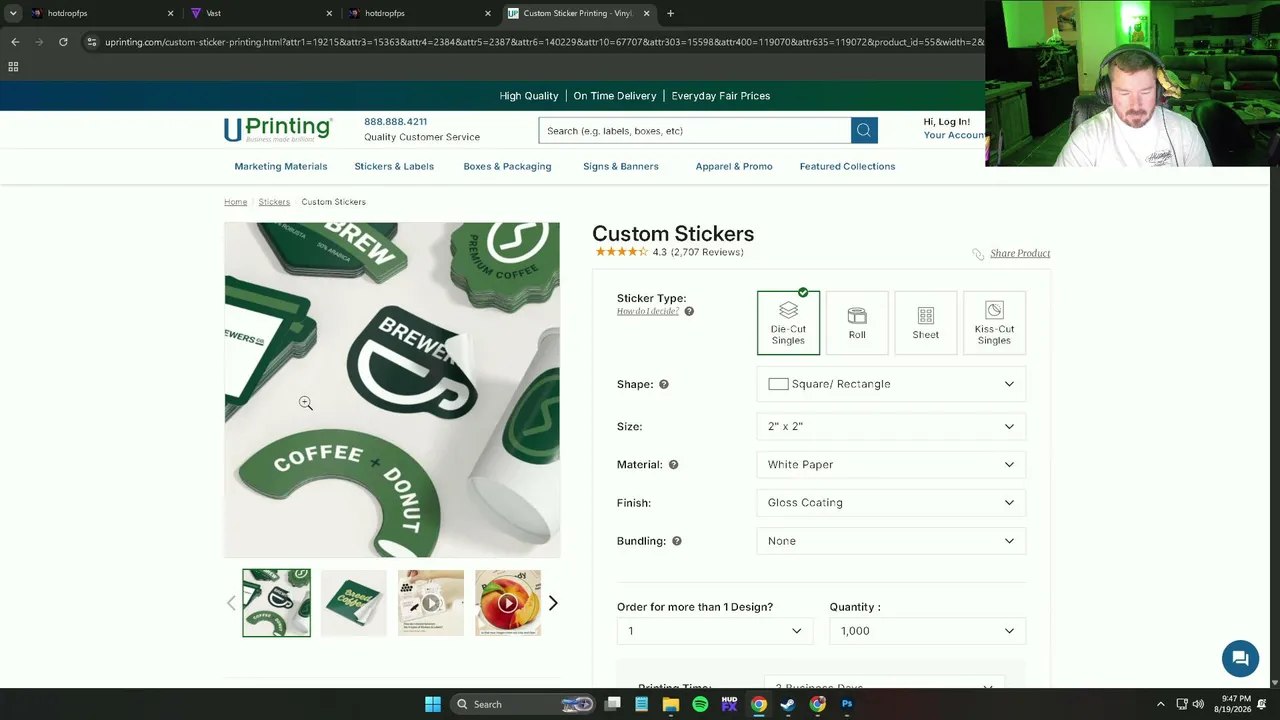
Task: Open Task View on the taskbar
Action: 613,704
